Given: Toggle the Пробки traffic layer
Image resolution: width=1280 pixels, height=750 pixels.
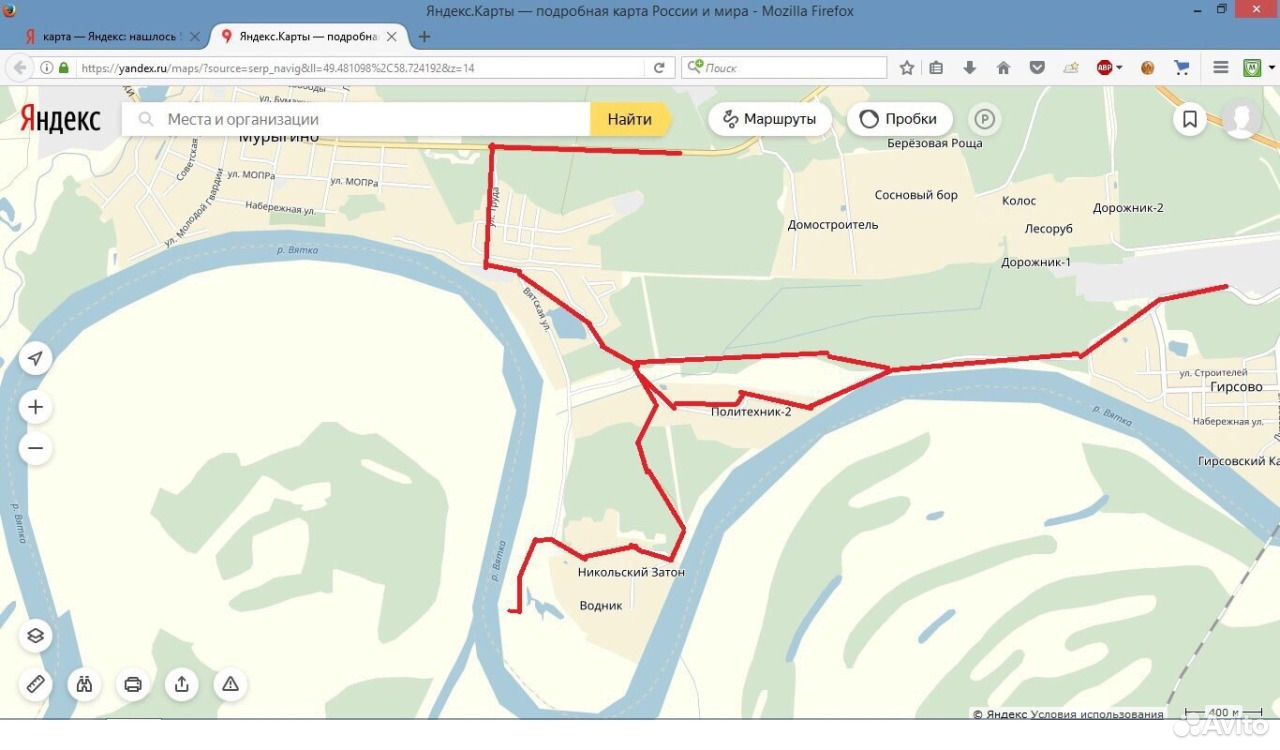Looking at the screenshot, I should coord(900,119).
